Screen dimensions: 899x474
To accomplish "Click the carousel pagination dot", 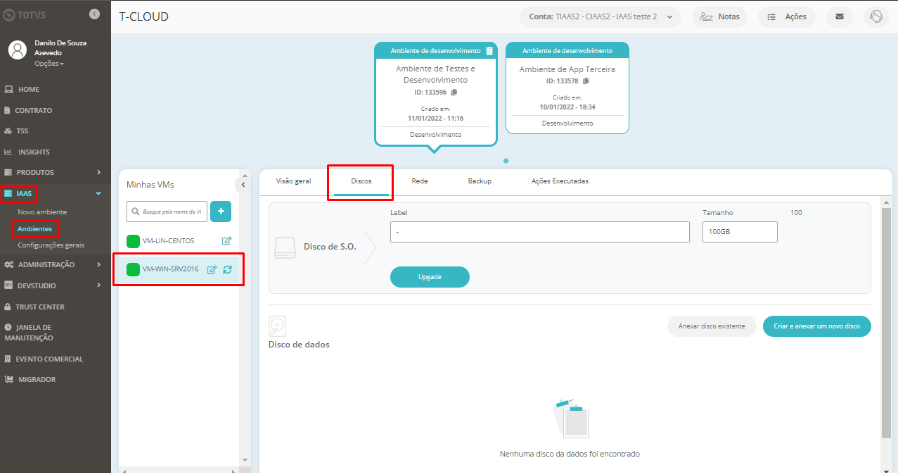I will [506, 161].
